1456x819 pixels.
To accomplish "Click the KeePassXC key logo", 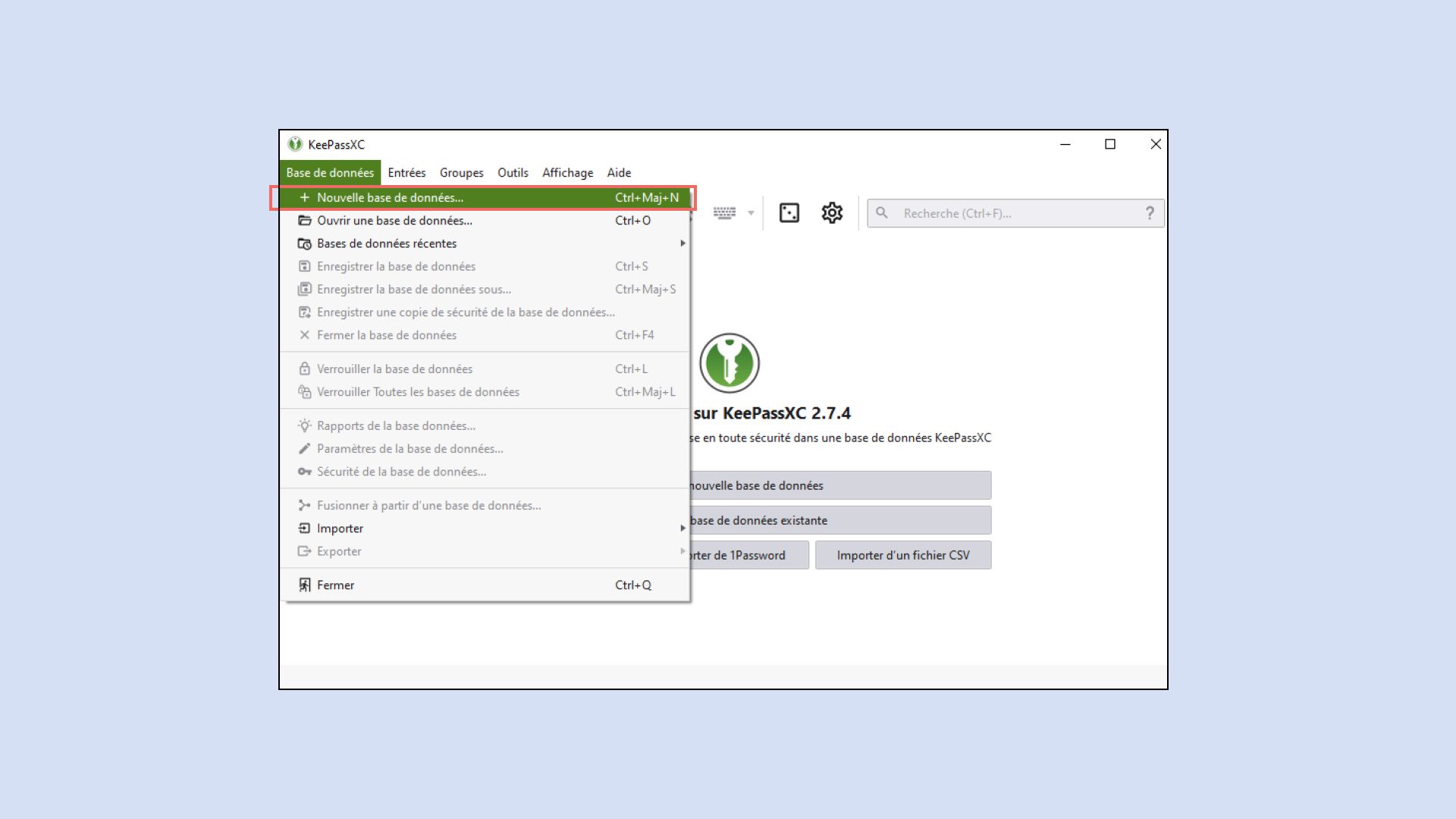I will 729,362.
